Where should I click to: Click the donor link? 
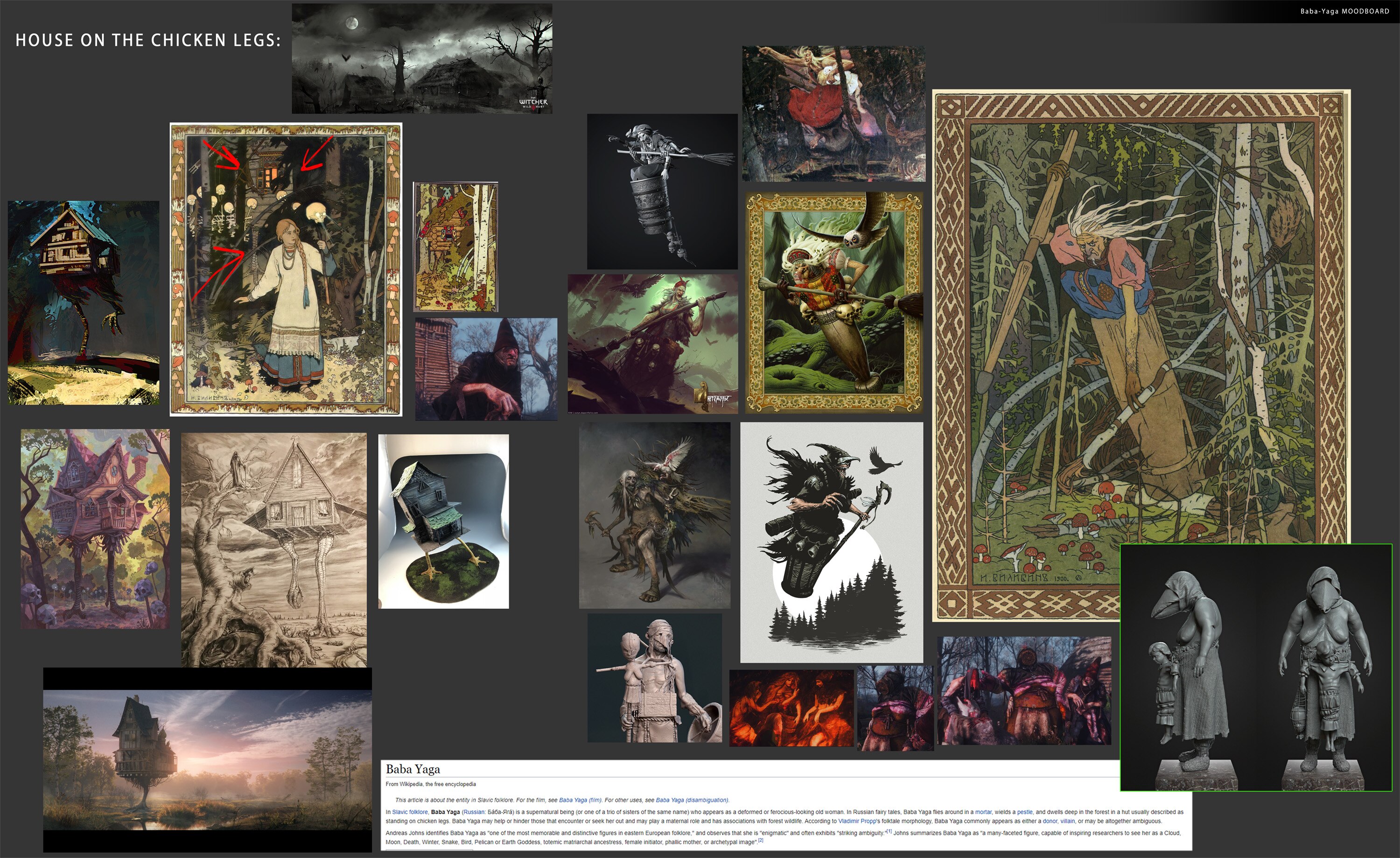coord(1050,821)
